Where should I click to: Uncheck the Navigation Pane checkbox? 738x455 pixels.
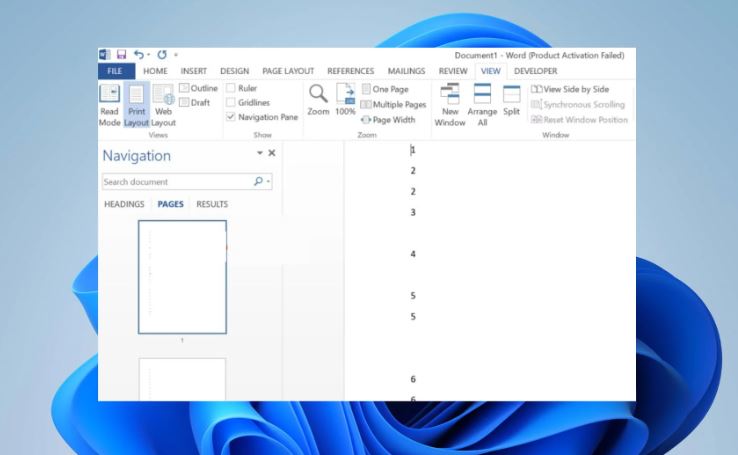[231, 117]
